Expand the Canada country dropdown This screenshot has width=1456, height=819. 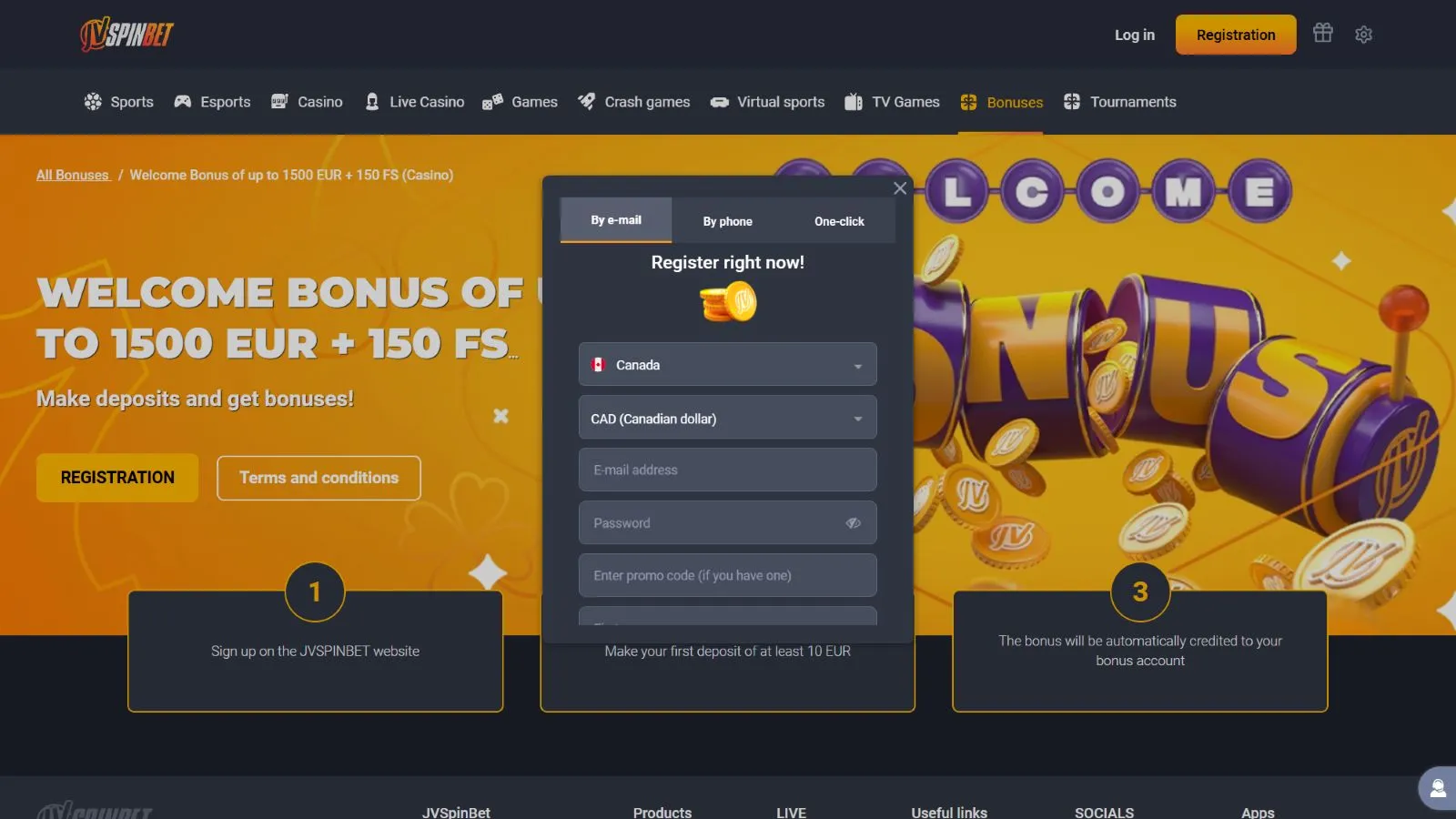point(728,364)
